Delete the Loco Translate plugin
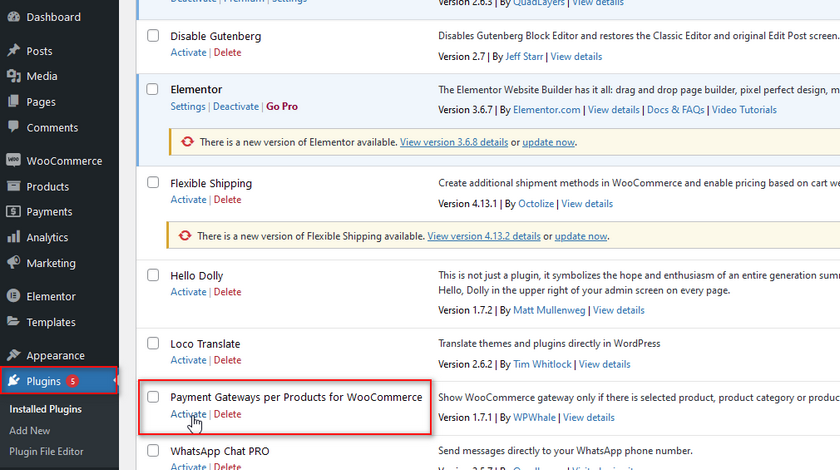The height and width of the screenshot is (470, 840). [x=227, y=360]
